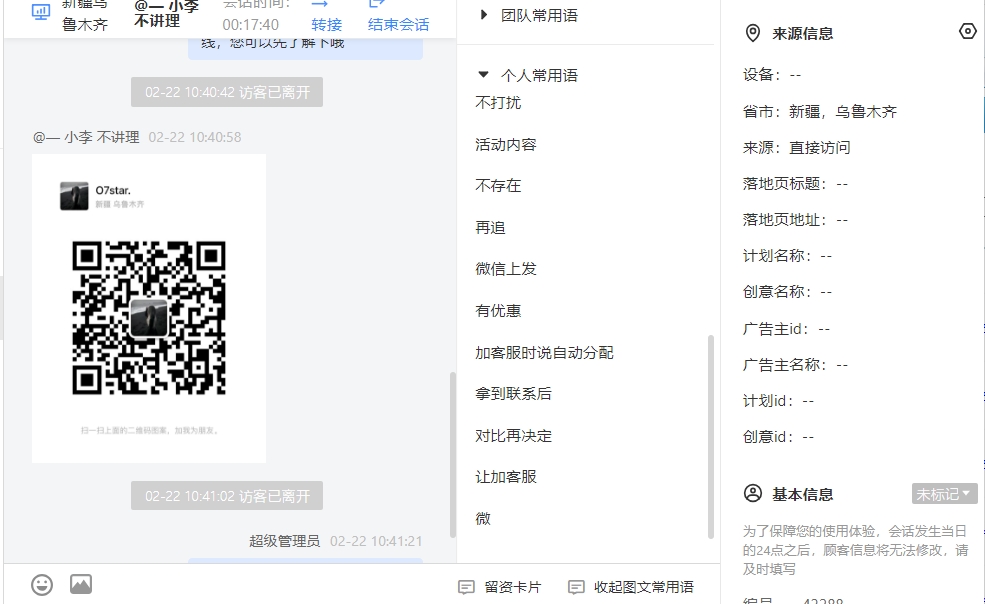The height and width of the screenshot is (604, 985).
Task: Select the 不存在 quick phrase
Action: click(x=498, y=185)
